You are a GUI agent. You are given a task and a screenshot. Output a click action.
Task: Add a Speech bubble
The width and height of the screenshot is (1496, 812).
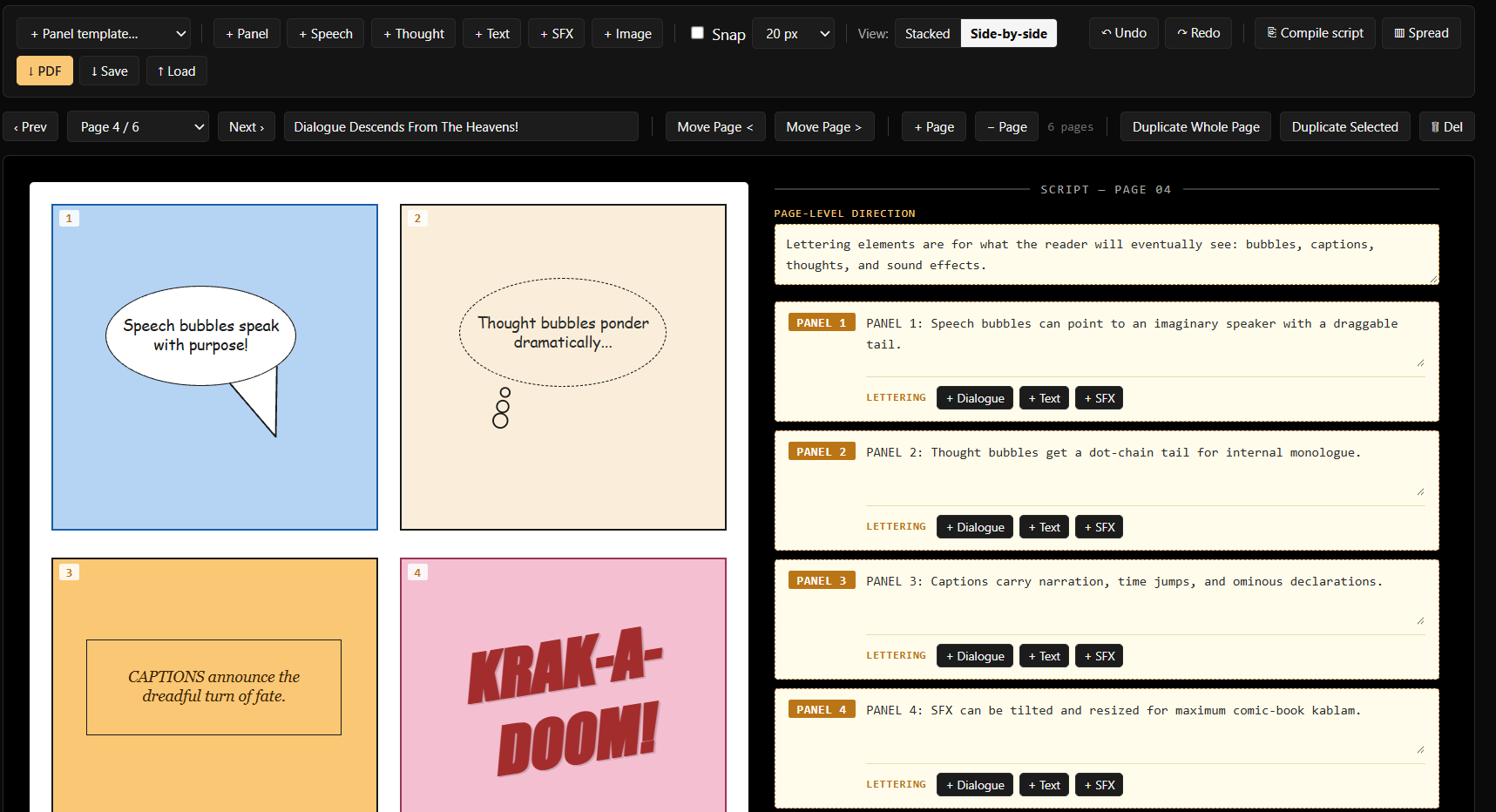[325, 33]
